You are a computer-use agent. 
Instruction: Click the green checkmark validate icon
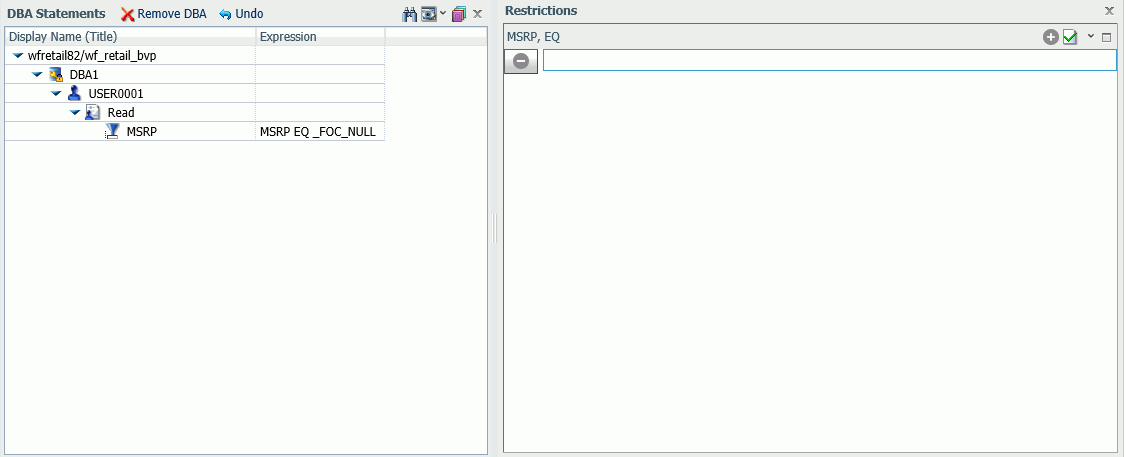tap(1070, 37)
